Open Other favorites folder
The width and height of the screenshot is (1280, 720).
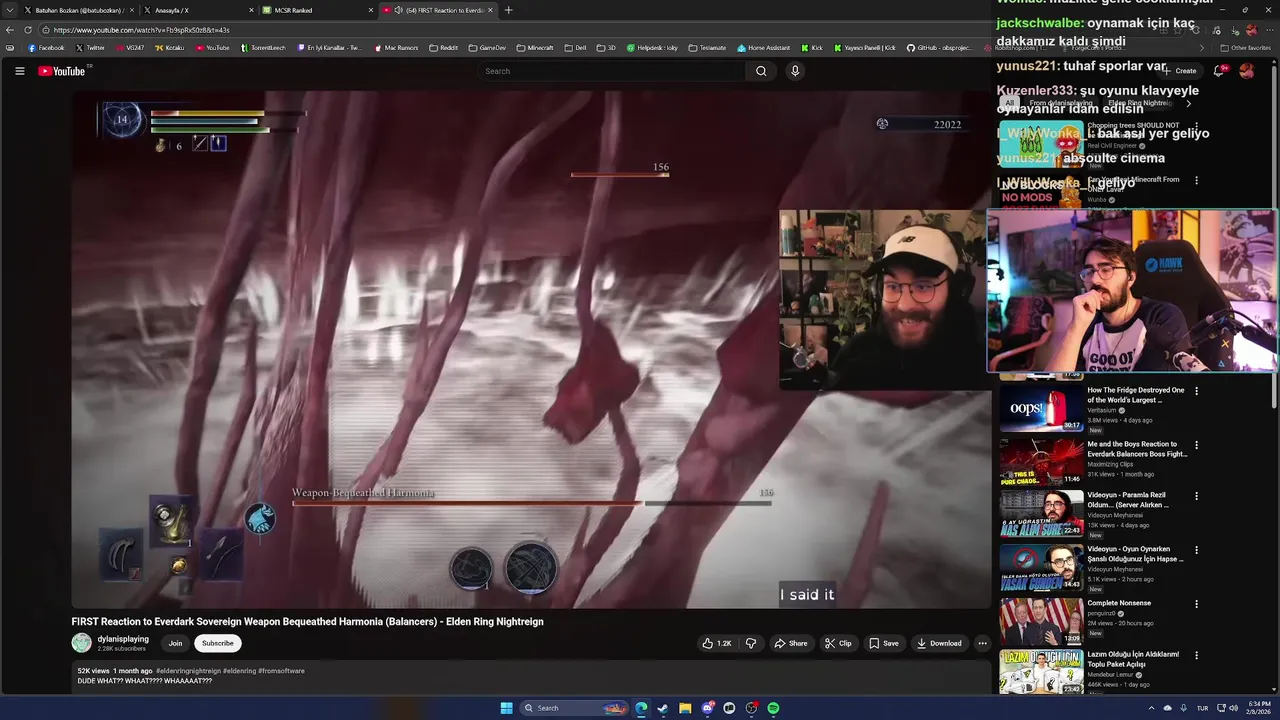(1246, 48)
